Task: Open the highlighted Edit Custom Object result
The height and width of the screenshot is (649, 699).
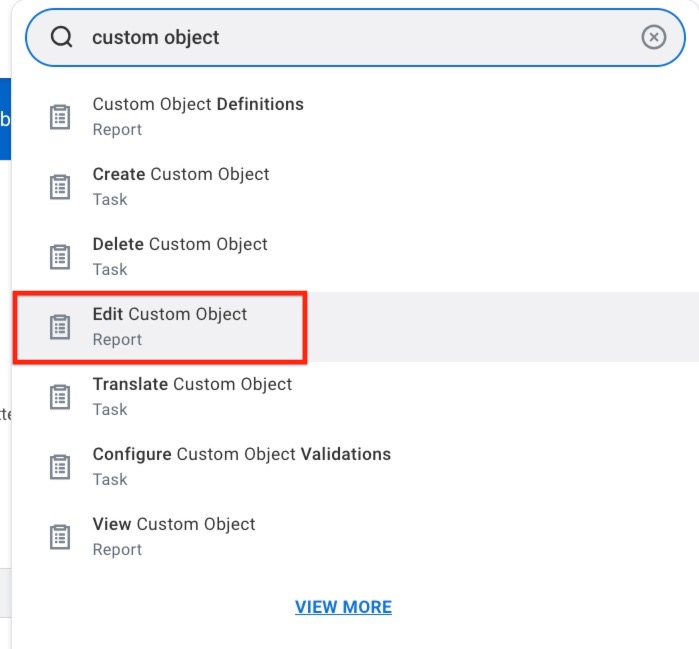Action: (170, 314)
